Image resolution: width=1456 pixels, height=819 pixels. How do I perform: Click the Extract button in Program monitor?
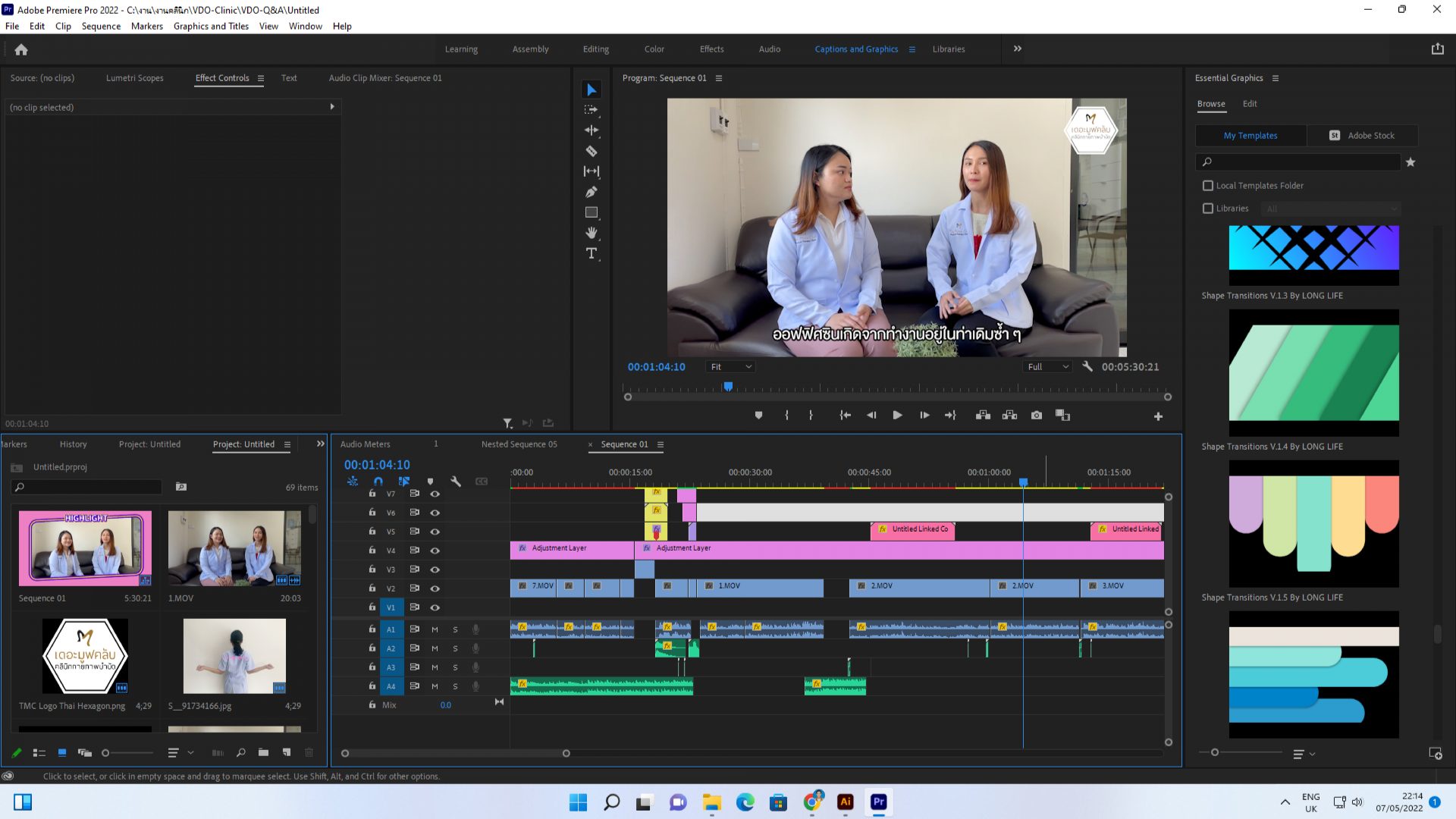(1009, 416)
